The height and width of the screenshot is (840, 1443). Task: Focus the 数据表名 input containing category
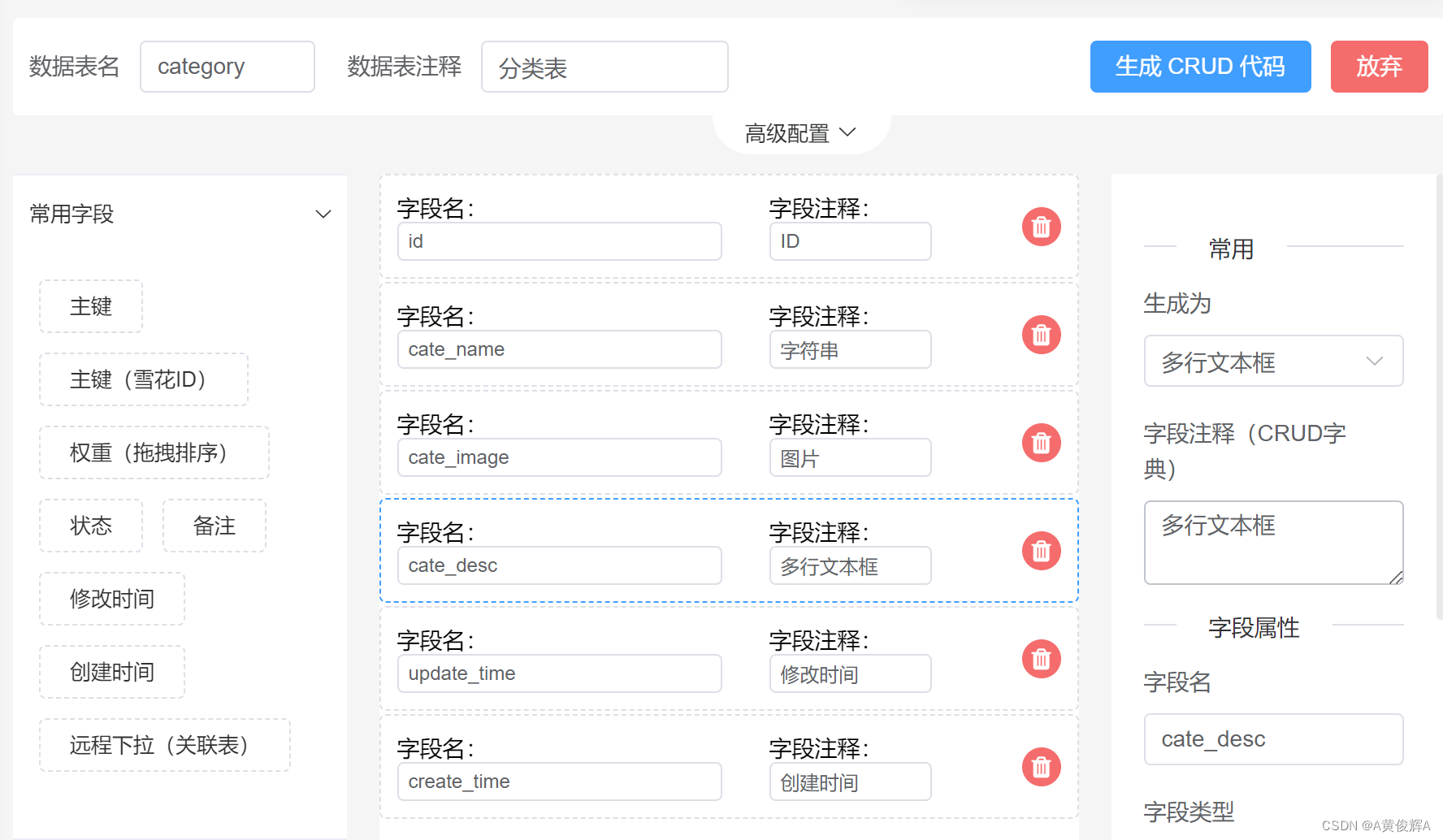click(x=227, y=67)
